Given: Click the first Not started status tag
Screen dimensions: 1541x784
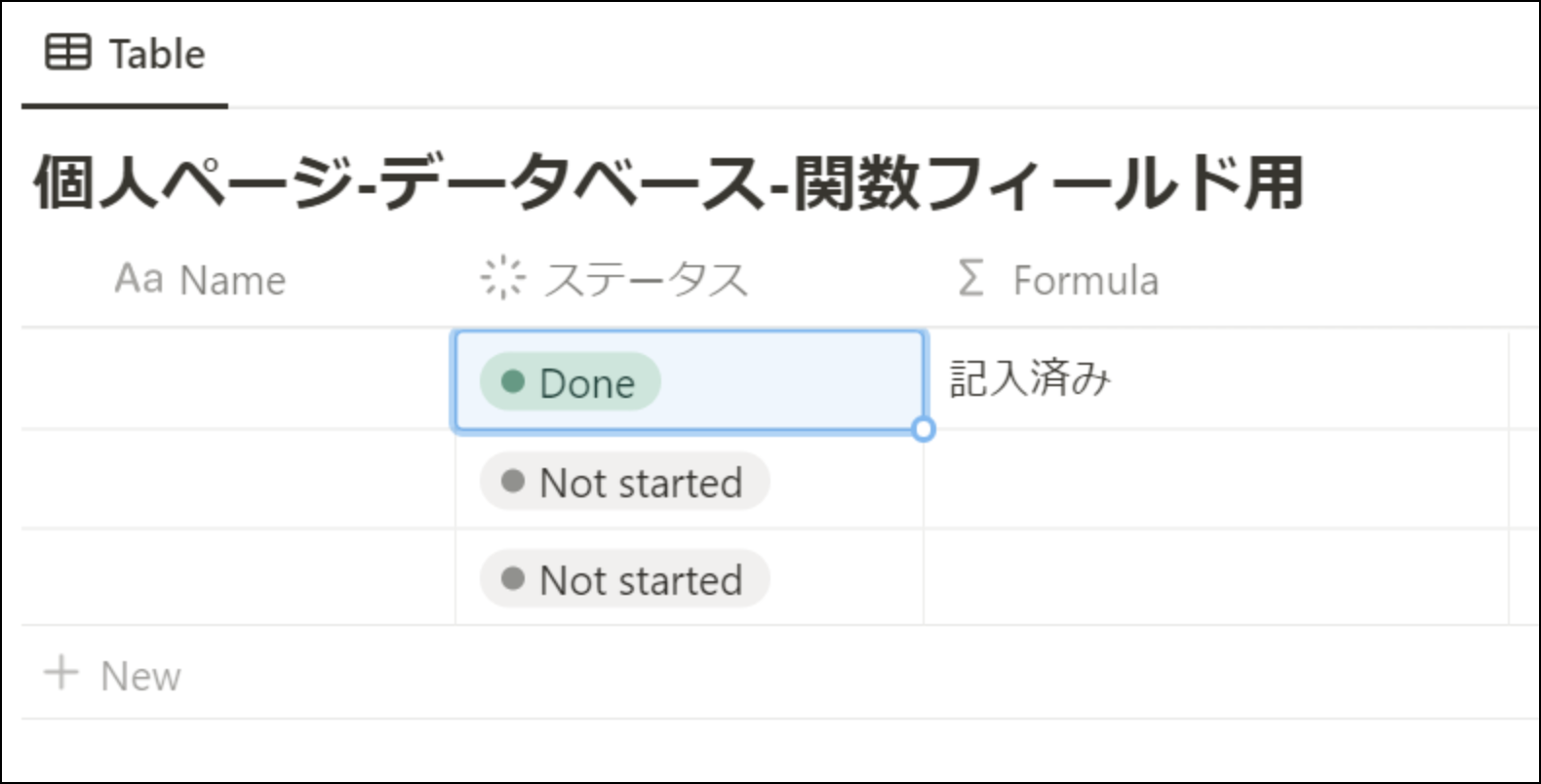Looking at the screenshot, I should pyautogui.click(x=625, y=482).
